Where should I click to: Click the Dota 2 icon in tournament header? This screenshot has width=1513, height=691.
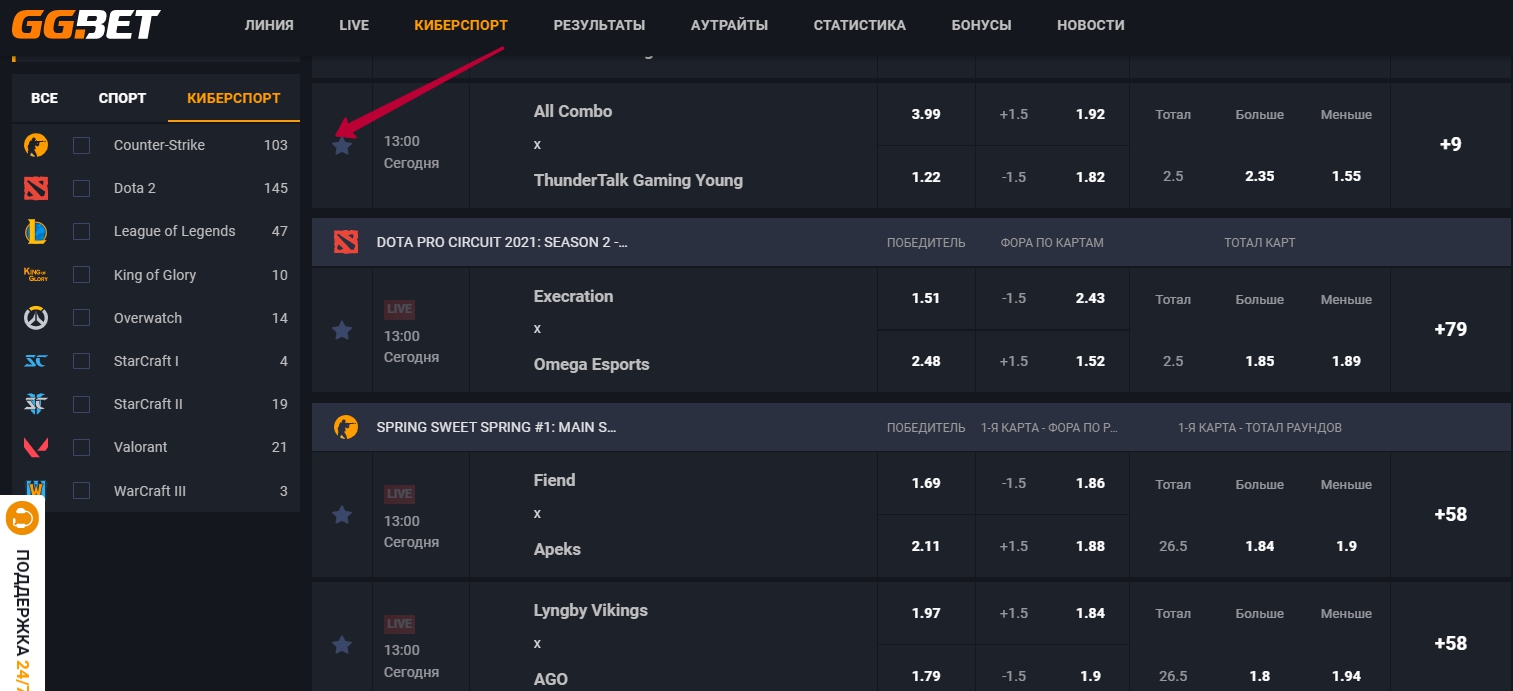[345, 242]
